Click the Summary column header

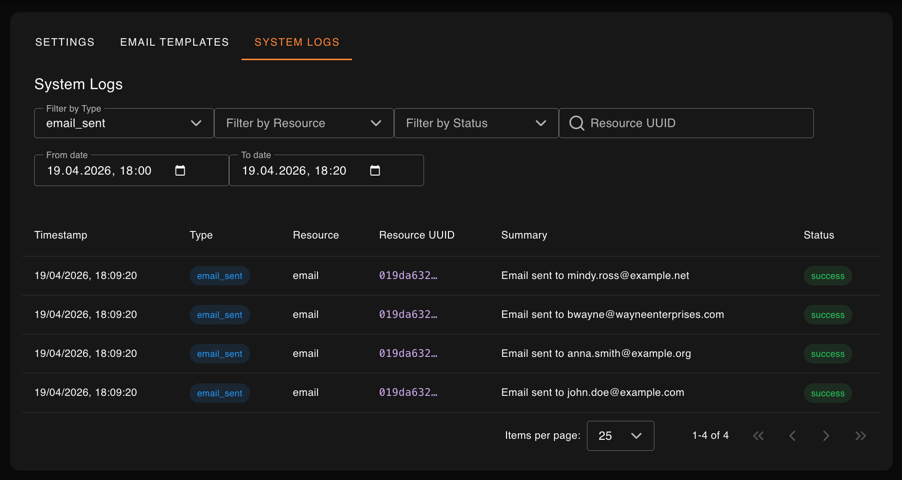click(524, 235)
